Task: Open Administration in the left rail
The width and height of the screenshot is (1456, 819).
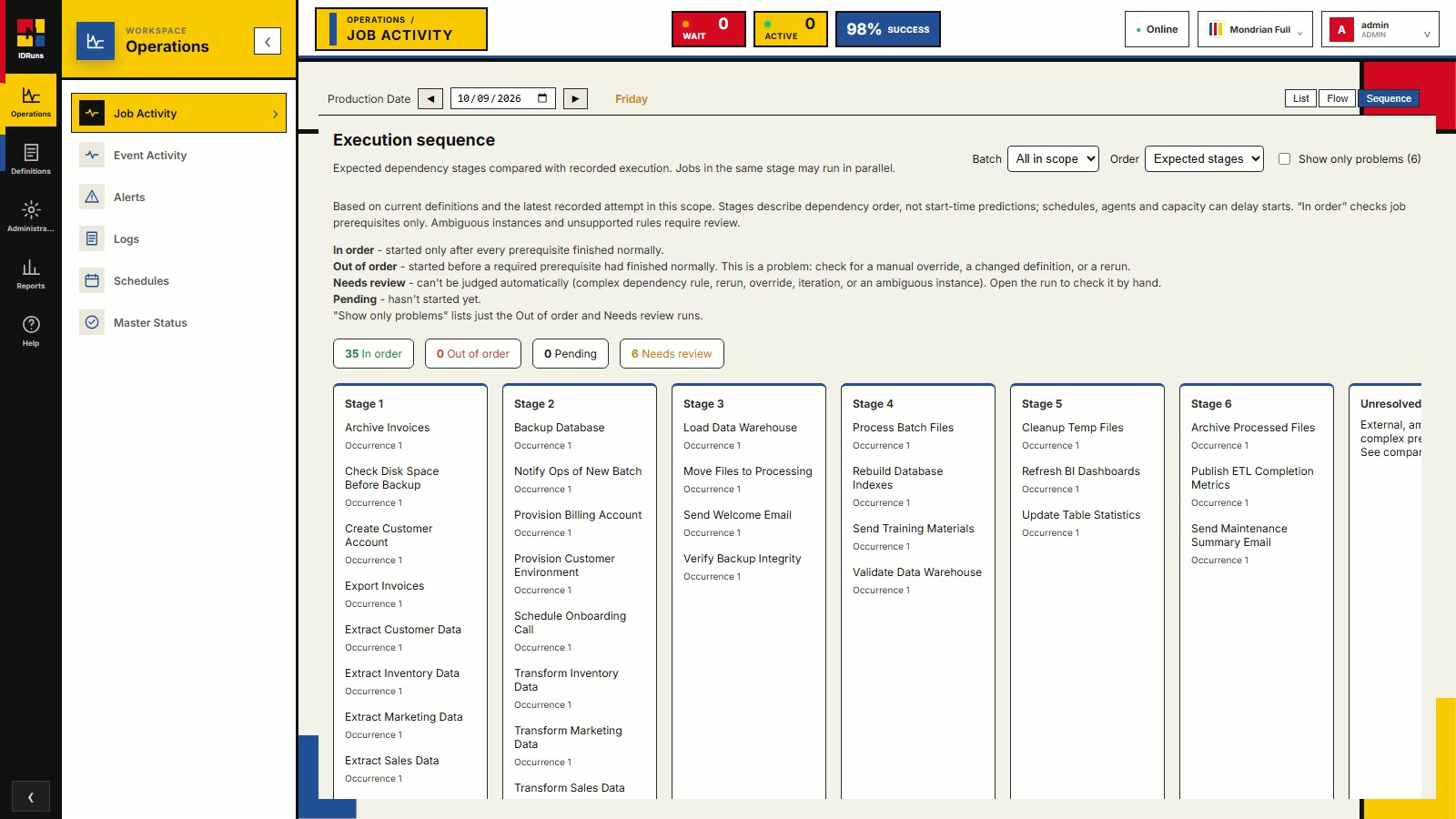Action: [x=31, y=216]
